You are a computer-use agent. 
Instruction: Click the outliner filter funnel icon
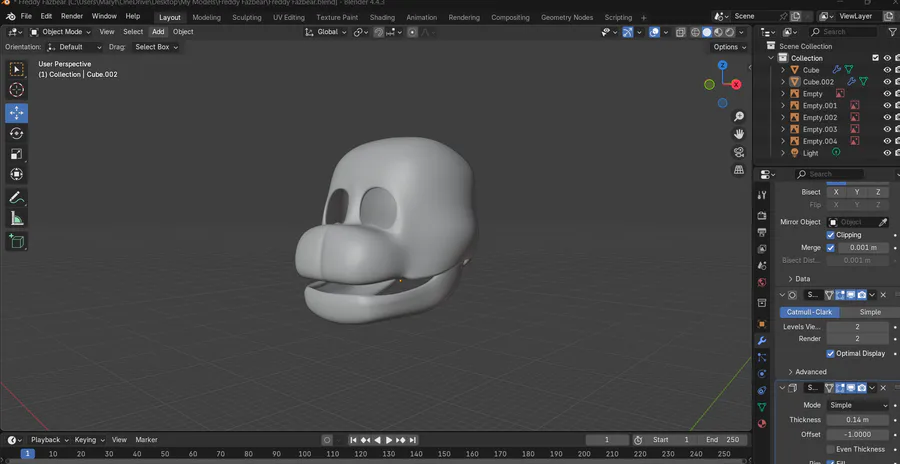click(893, 32)
